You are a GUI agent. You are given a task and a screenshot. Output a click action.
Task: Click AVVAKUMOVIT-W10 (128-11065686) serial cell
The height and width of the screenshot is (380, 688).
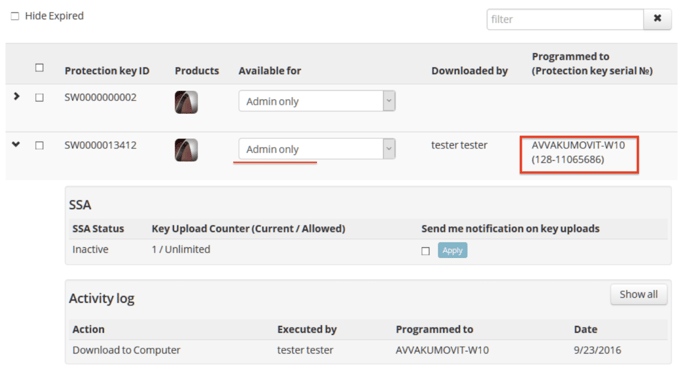click(578, 152)
